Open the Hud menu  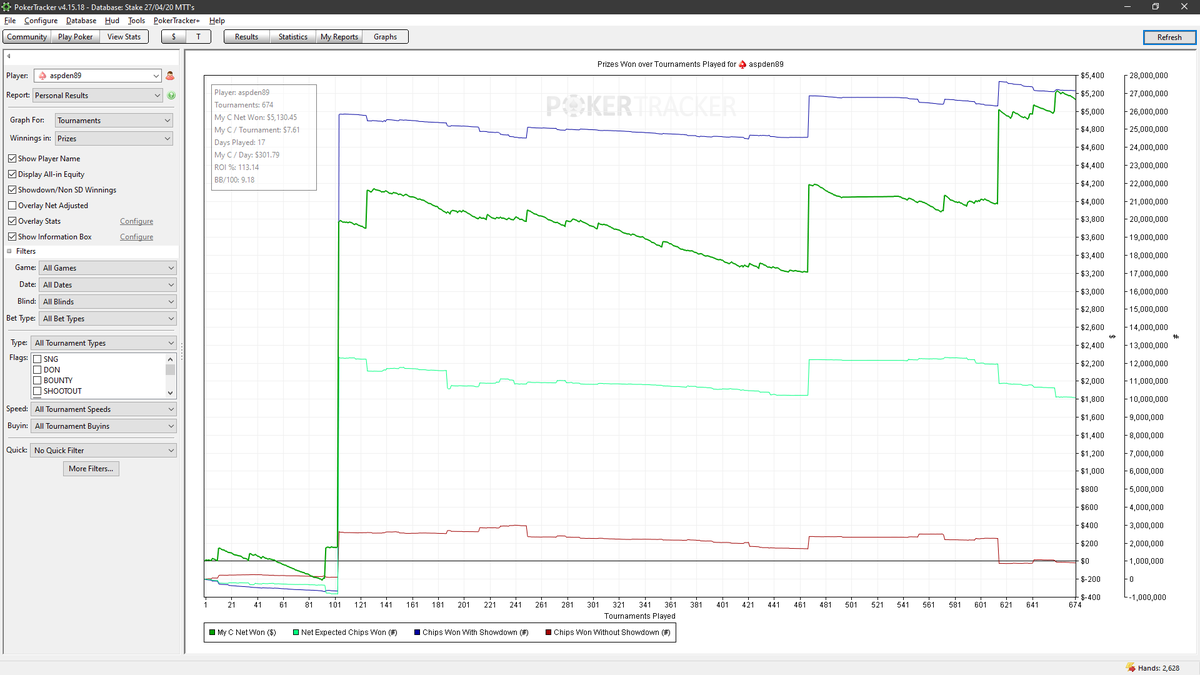tap(112, 21)
